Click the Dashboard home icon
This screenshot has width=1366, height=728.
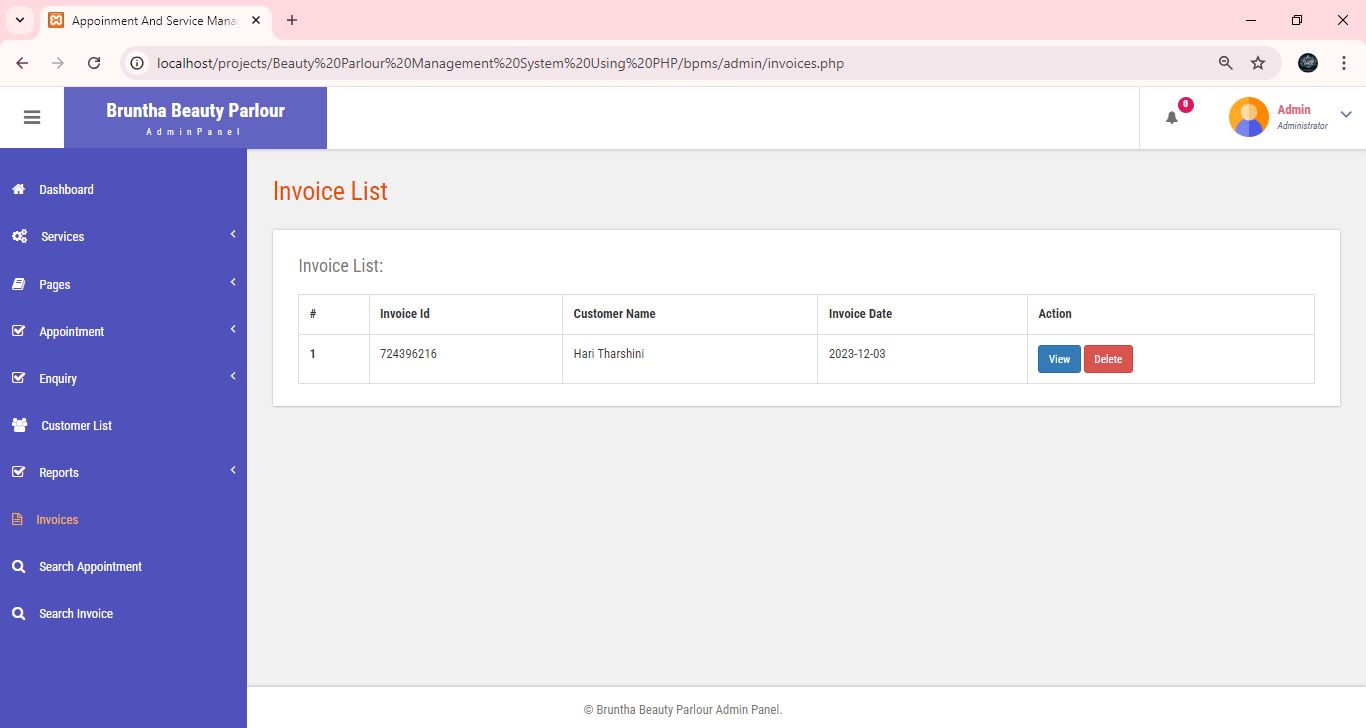[18, 189]
